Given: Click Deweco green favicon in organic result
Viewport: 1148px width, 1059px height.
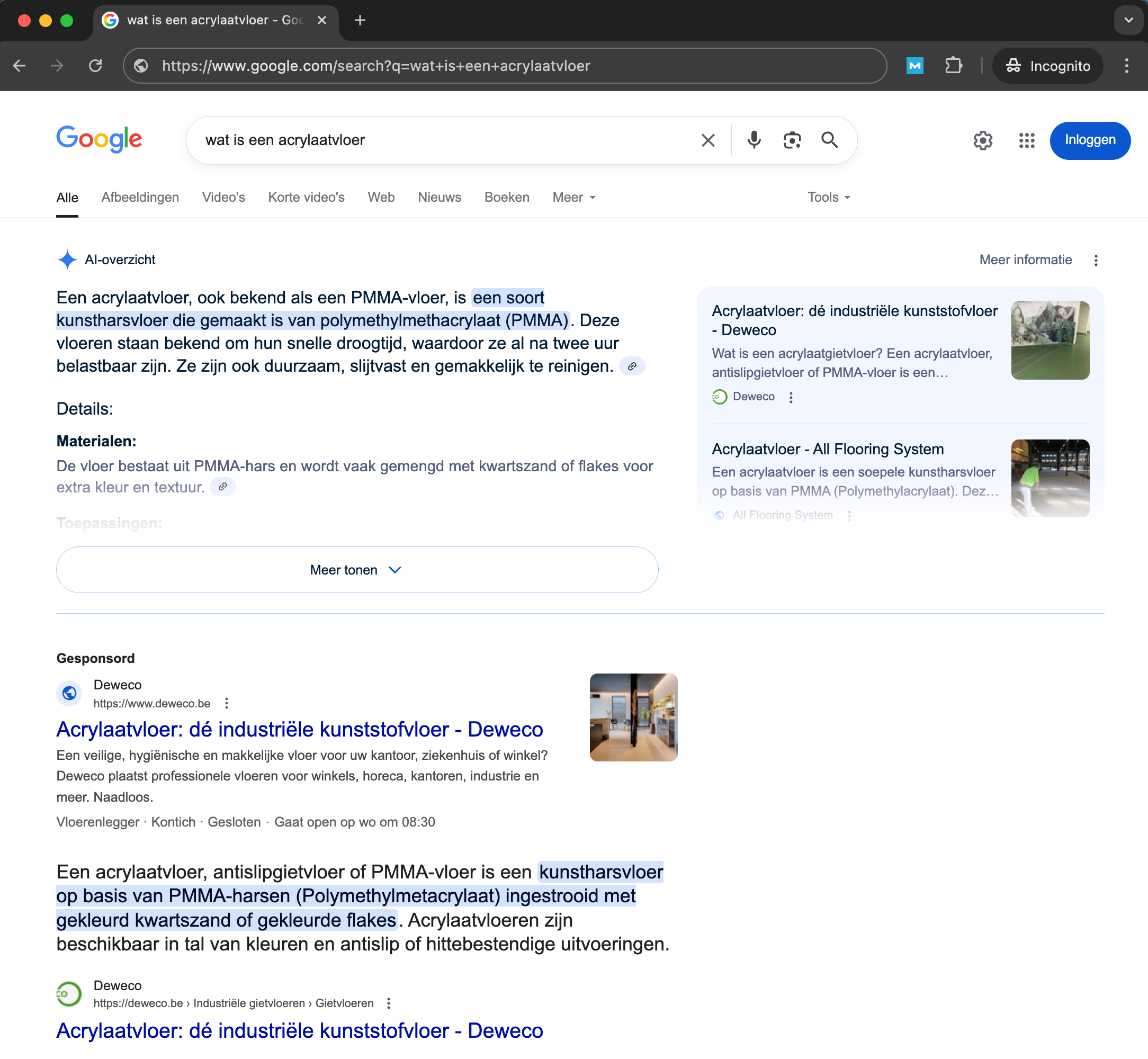Looking at the screenshot, I should 69,994.
